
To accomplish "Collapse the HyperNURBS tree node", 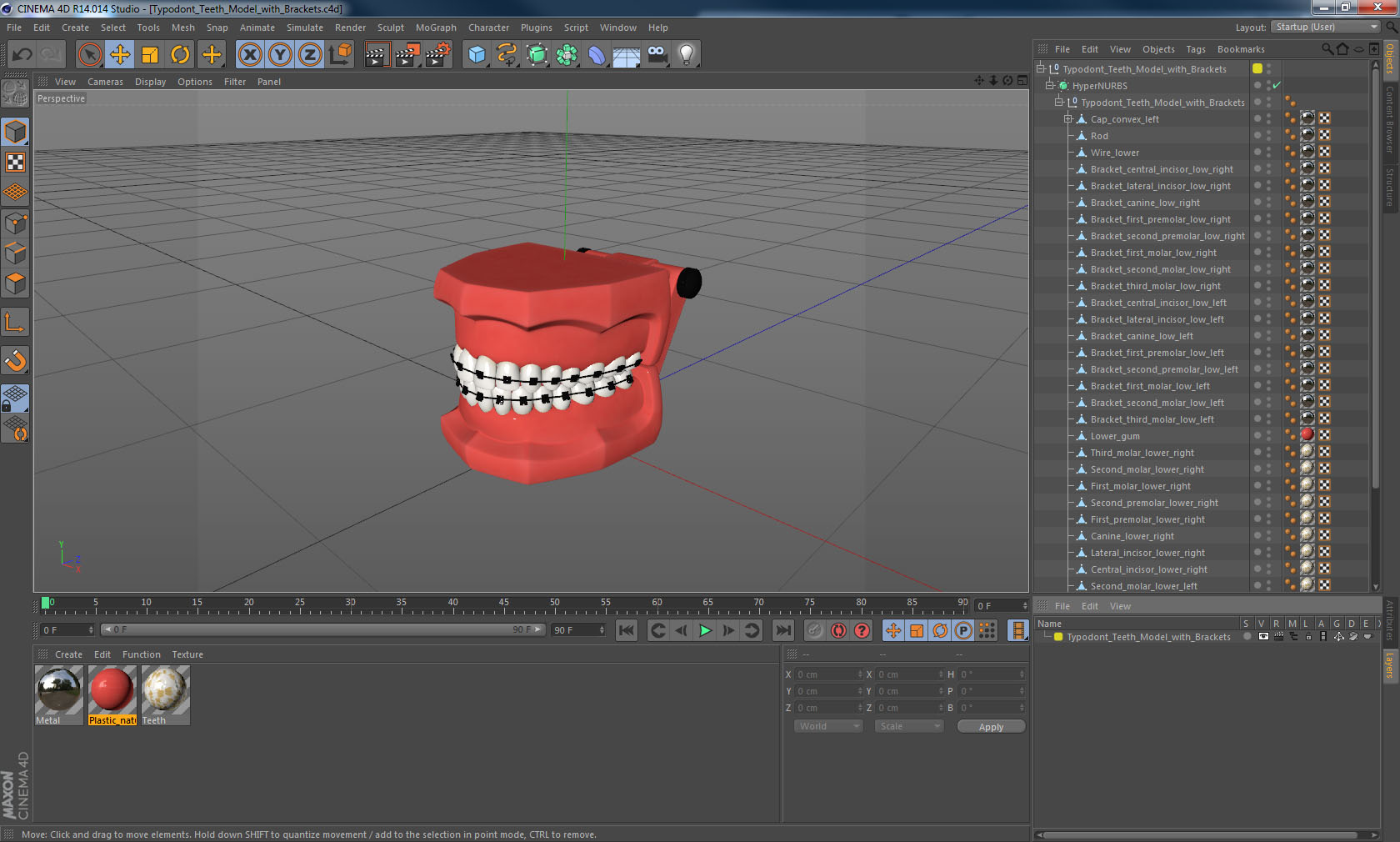I will [1050, 85].
